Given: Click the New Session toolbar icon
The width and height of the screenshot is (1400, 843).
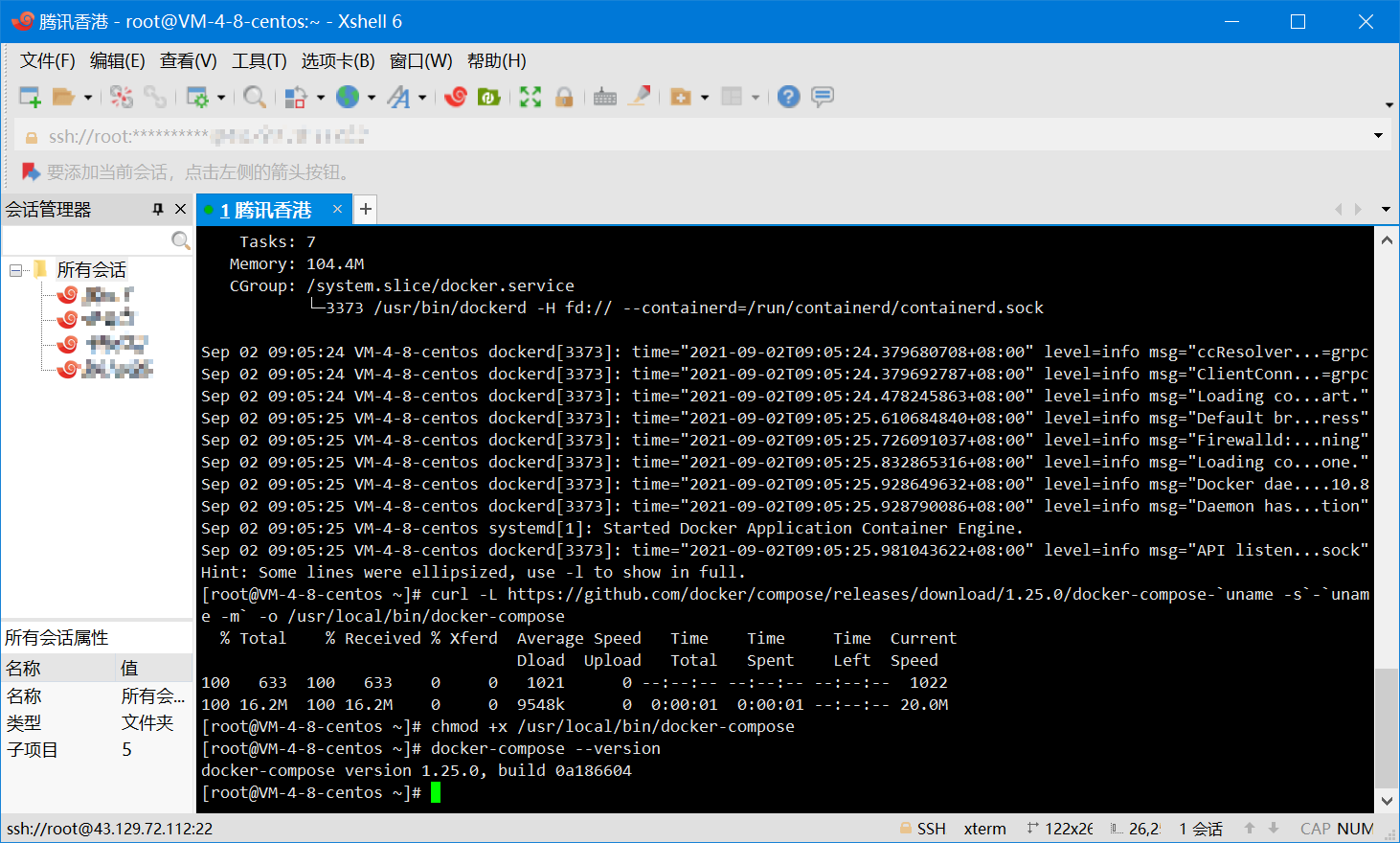Looking at the screenshot, I should click(31, 97).
